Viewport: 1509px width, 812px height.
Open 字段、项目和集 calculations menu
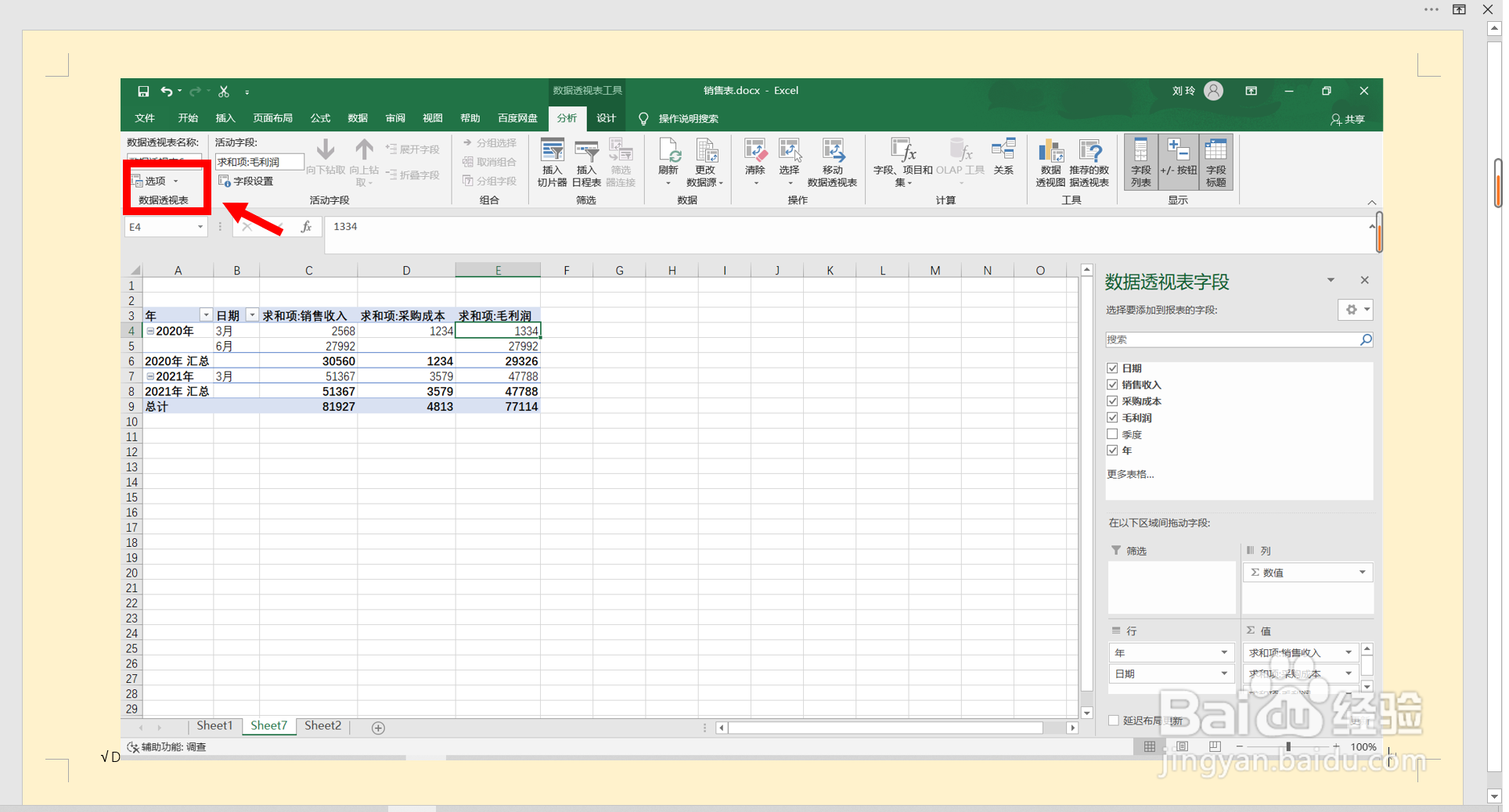(903, 163)
